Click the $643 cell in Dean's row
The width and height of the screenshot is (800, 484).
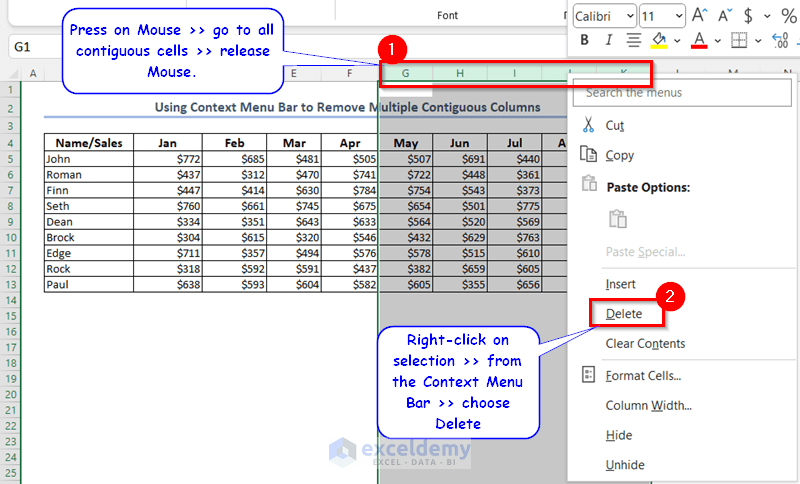[x=294, y=222]
